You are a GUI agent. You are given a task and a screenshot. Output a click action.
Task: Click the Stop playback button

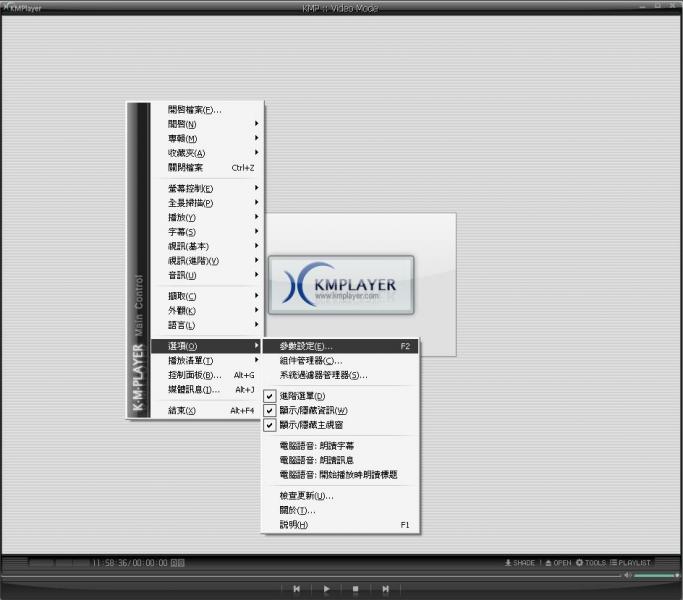355,589
